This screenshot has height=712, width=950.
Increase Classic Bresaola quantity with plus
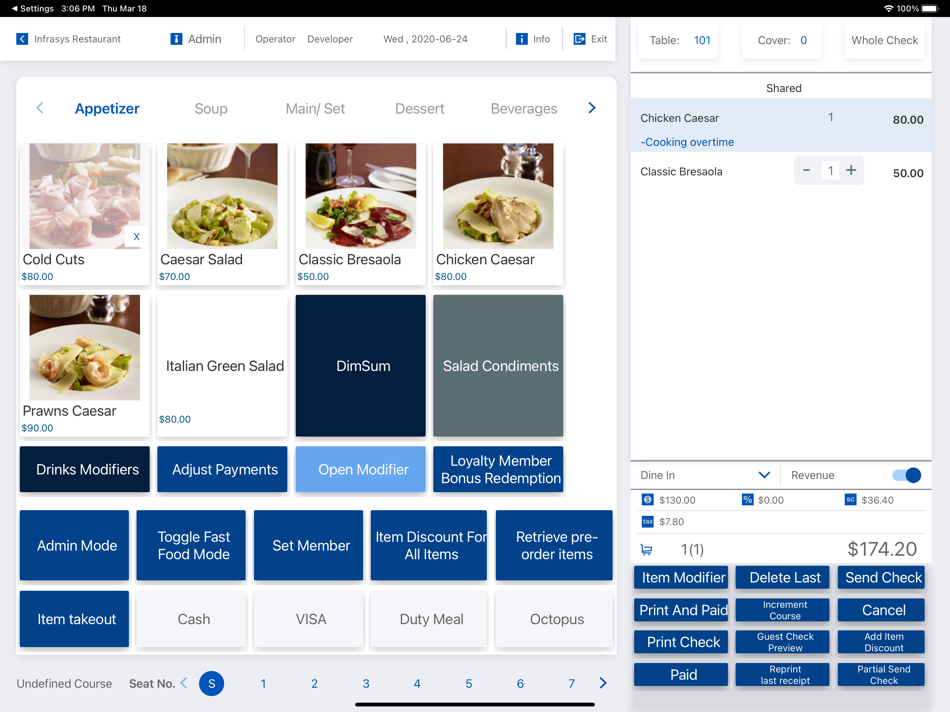click(x=851, y=170)
